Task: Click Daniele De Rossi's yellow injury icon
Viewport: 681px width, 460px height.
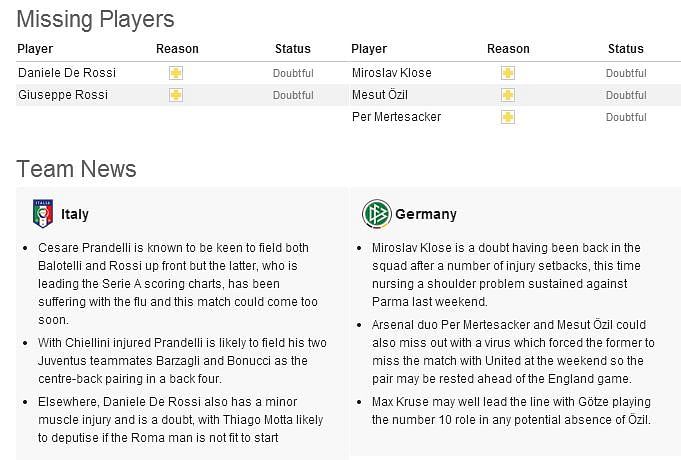Action: click(x=176, y=73)
